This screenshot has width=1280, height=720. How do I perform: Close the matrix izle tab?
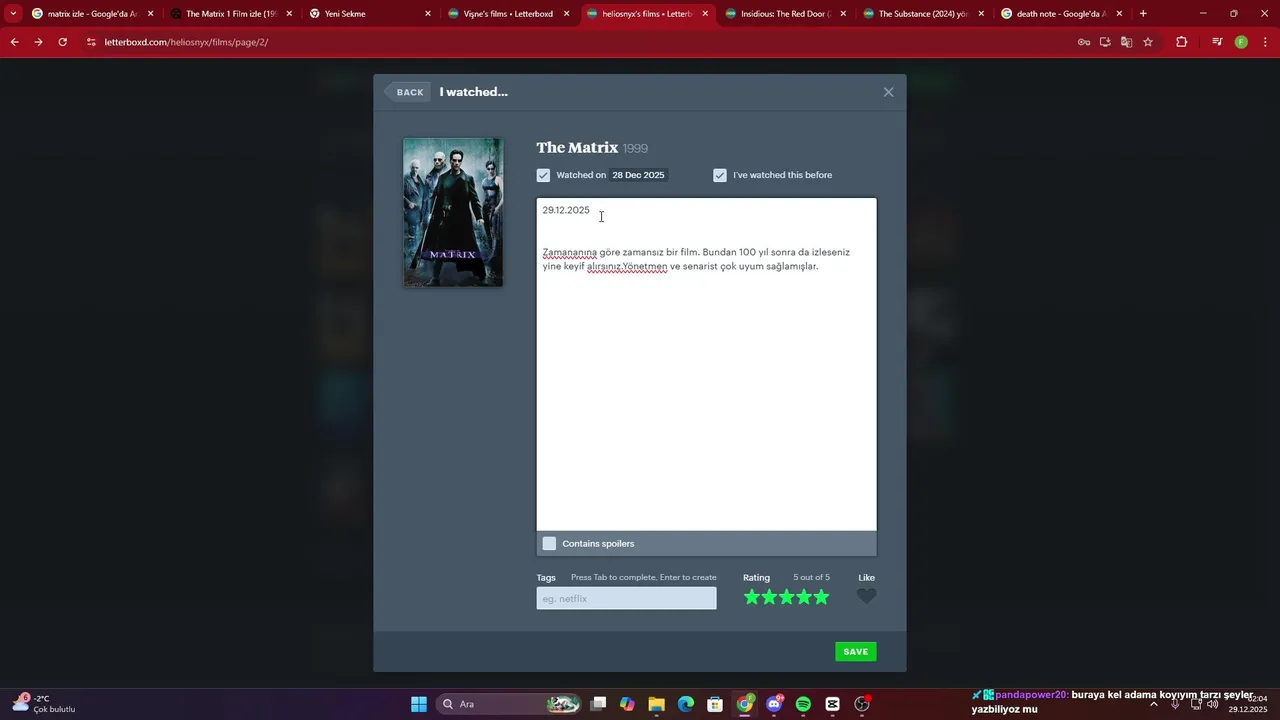[x=151, y=14]
